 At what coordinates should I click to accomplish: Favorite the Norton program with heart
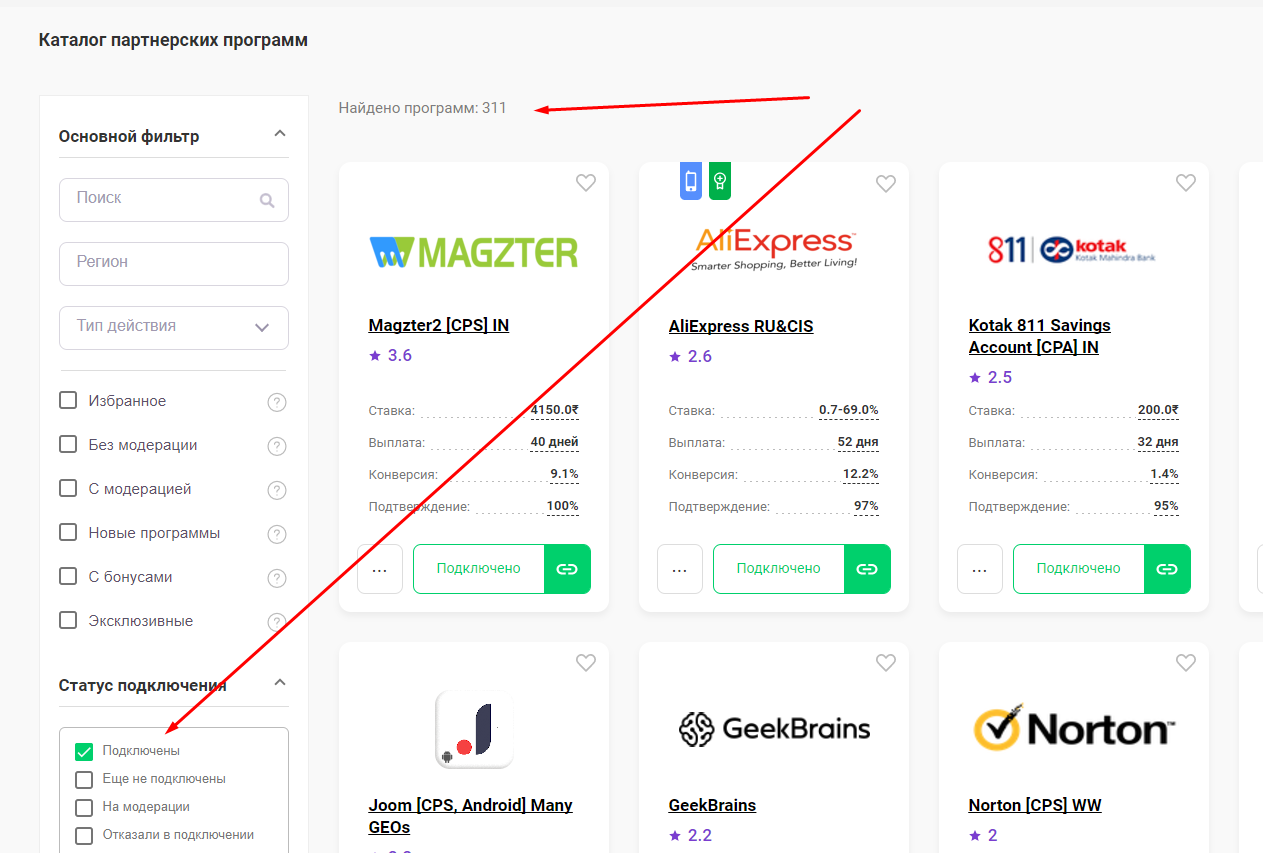1186,662
